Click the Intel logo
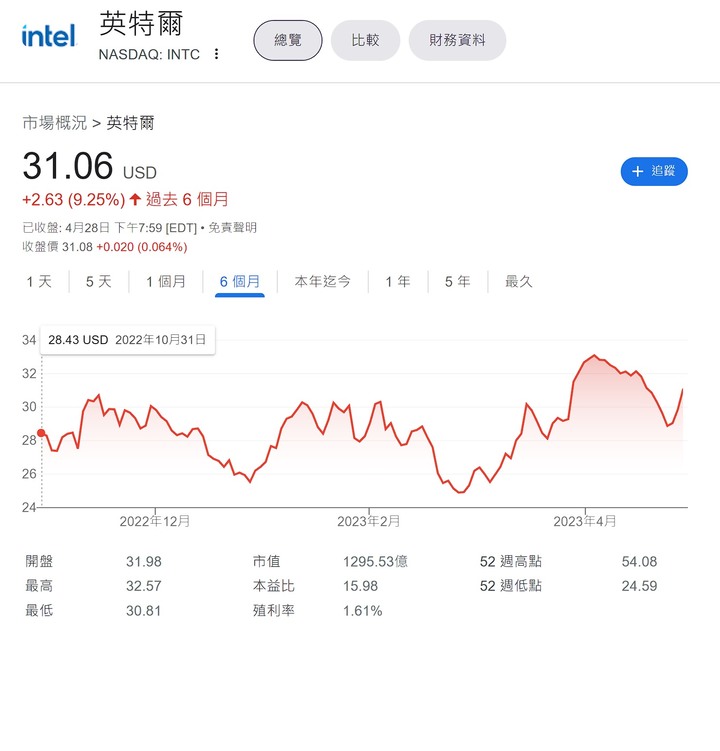The image size is (720, 751). (49, 36)
